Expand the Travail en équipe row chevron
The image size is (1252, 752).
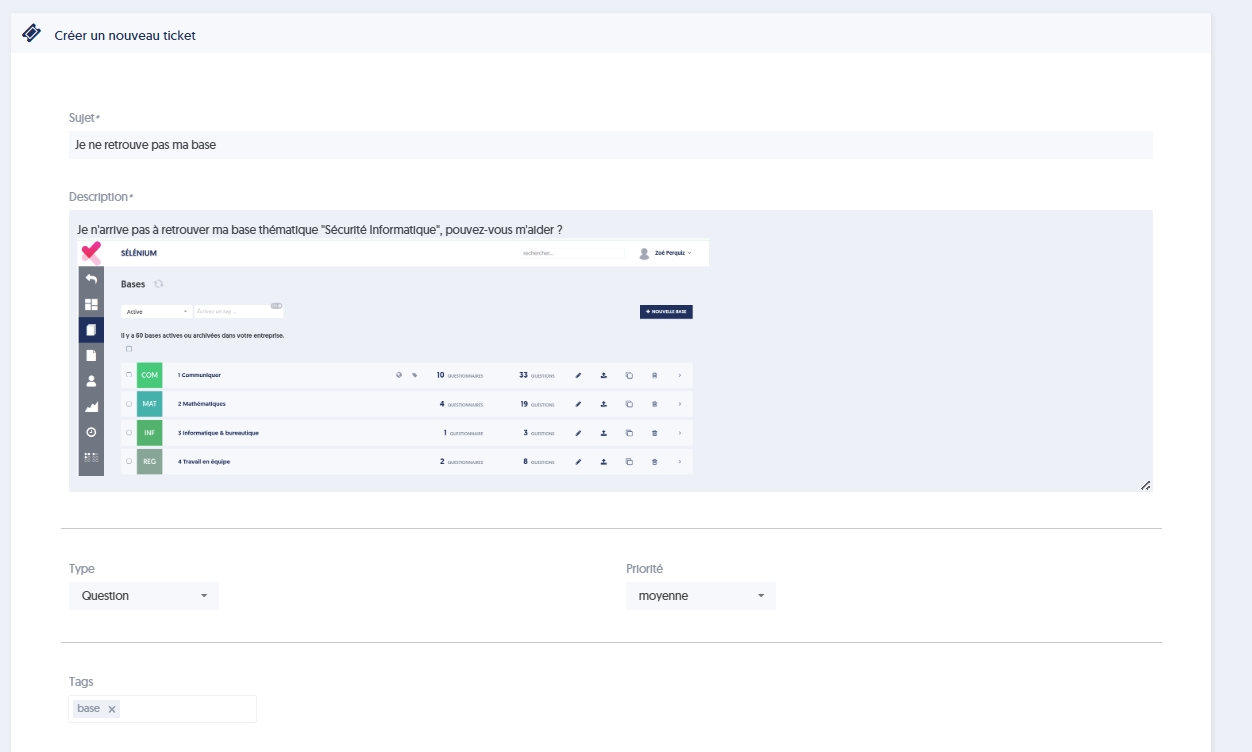pyautogui.click(x=680, y=461)
